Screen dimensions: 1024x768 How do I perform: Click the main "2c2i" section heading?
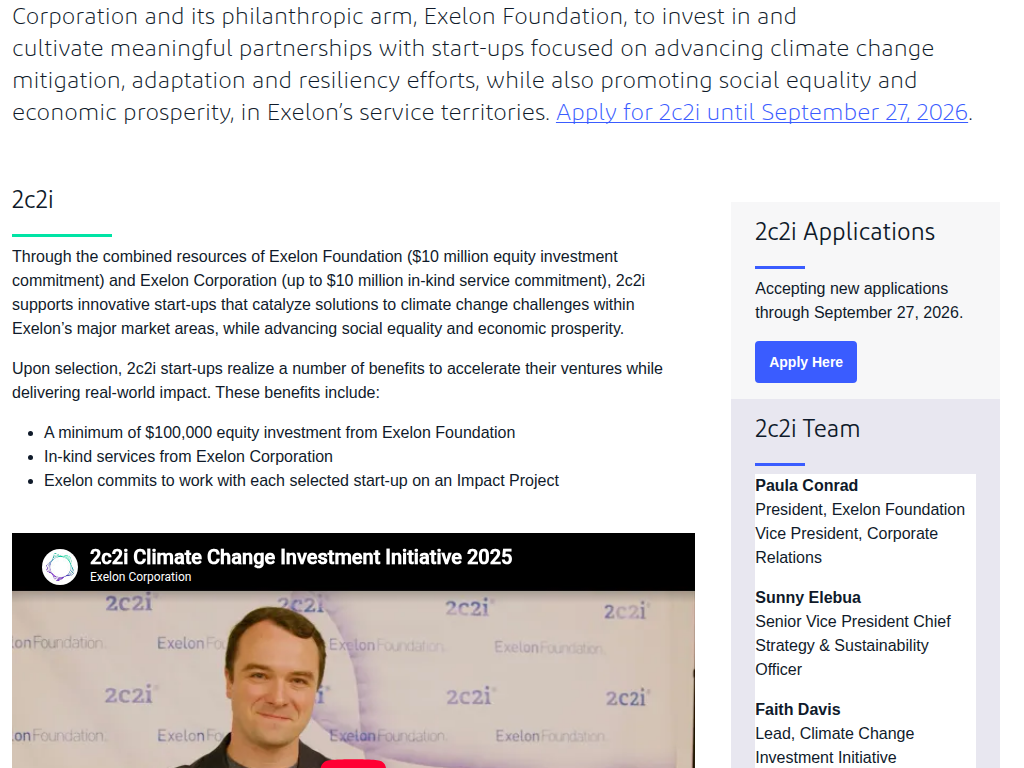(33, 200)
